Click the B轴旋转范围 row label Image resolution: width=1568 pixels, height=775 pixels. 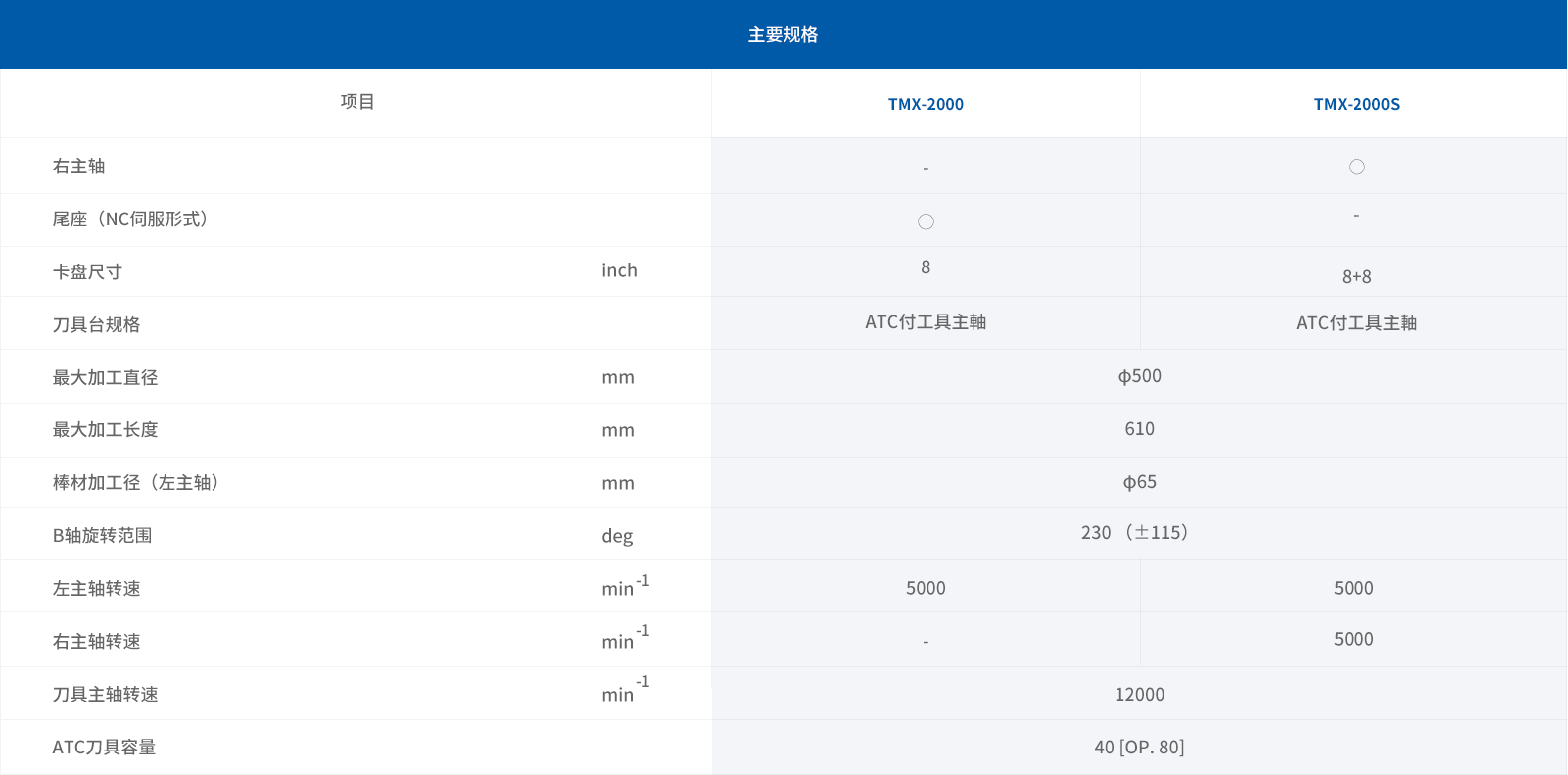(102, 536)
